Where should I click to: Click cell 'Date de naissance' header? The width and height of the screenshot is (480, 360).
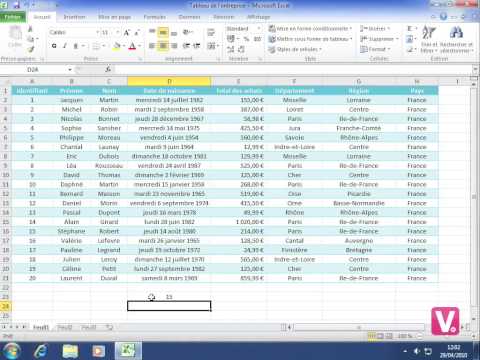coord(169,91)
